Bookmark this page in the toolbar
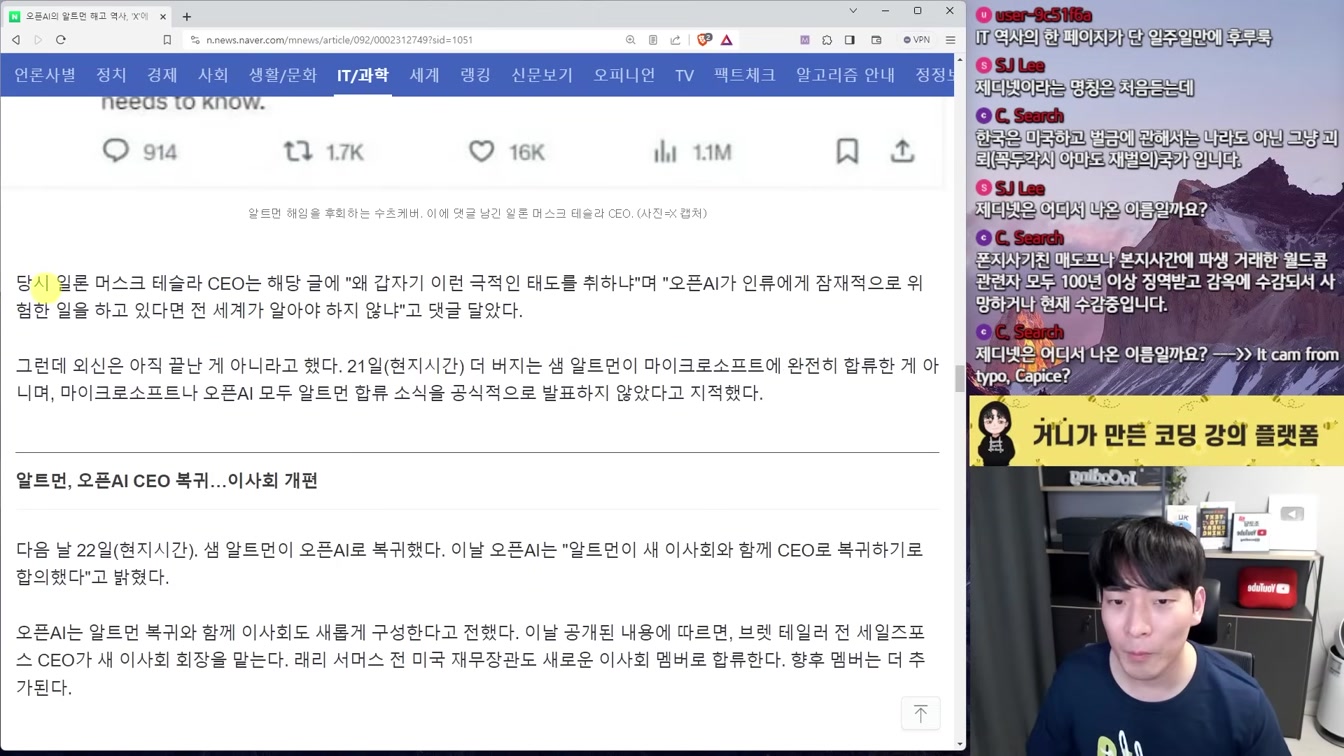The image size is (1344, 756). pos(167,40)
